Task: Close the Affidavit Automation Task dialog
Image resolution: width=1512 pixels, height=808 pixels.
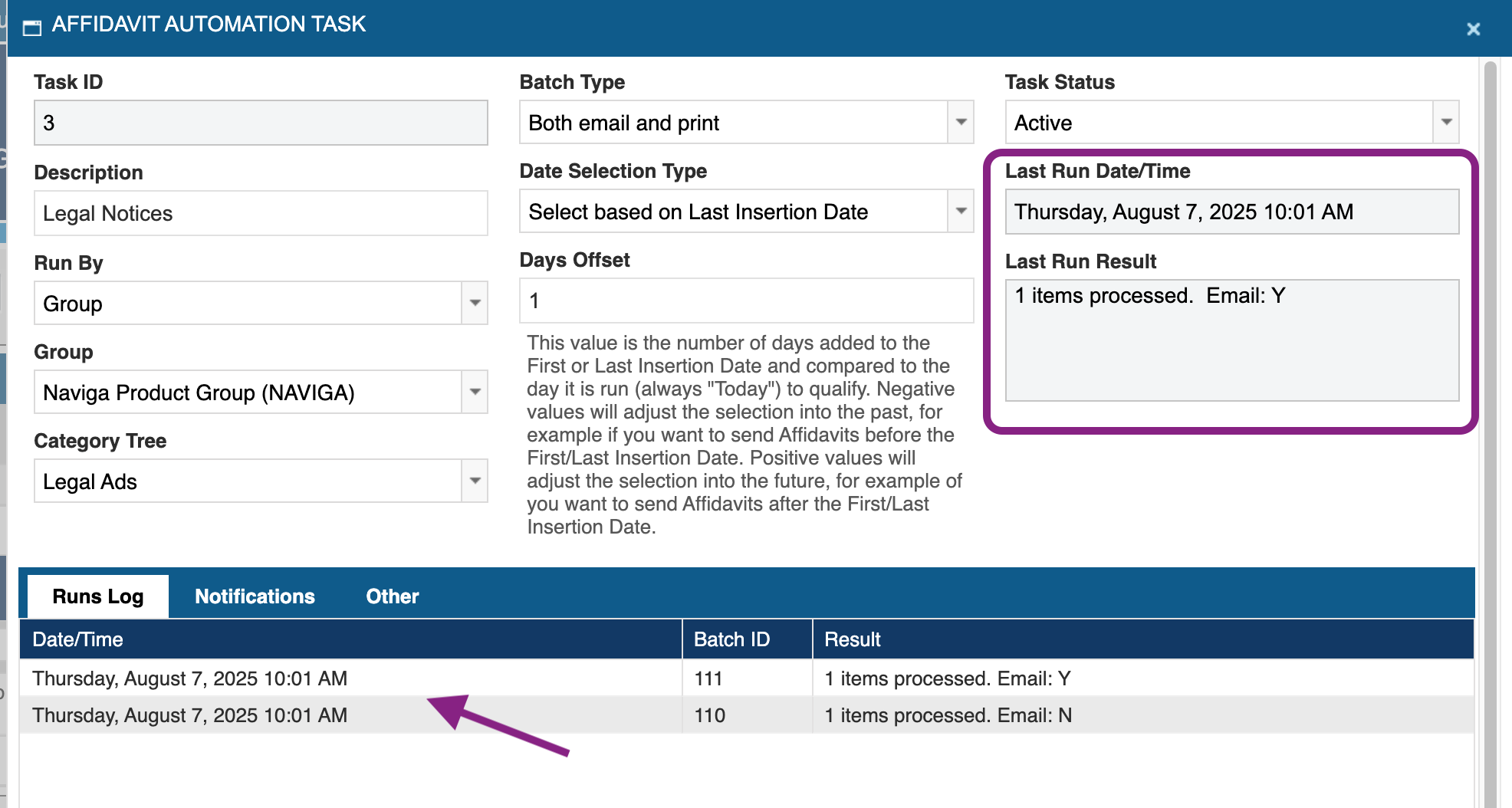Action: point(1473,29)
